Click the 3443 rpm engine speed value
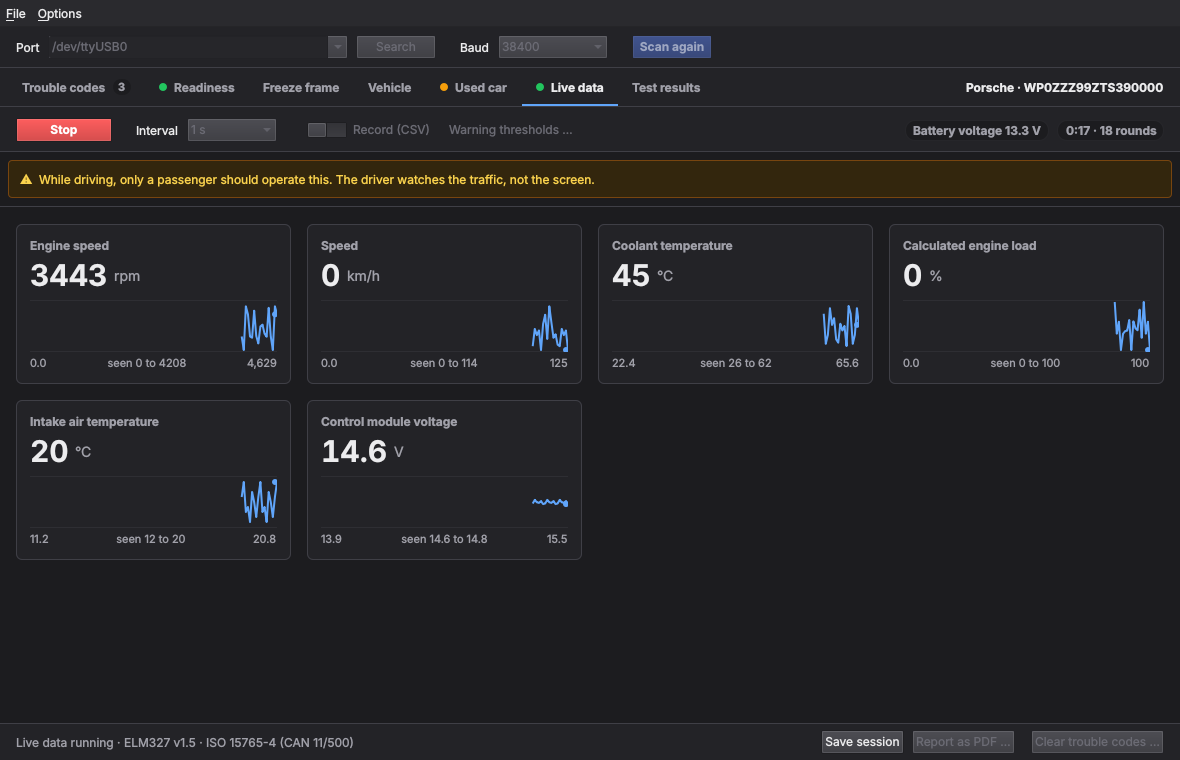 coord(85,275)
